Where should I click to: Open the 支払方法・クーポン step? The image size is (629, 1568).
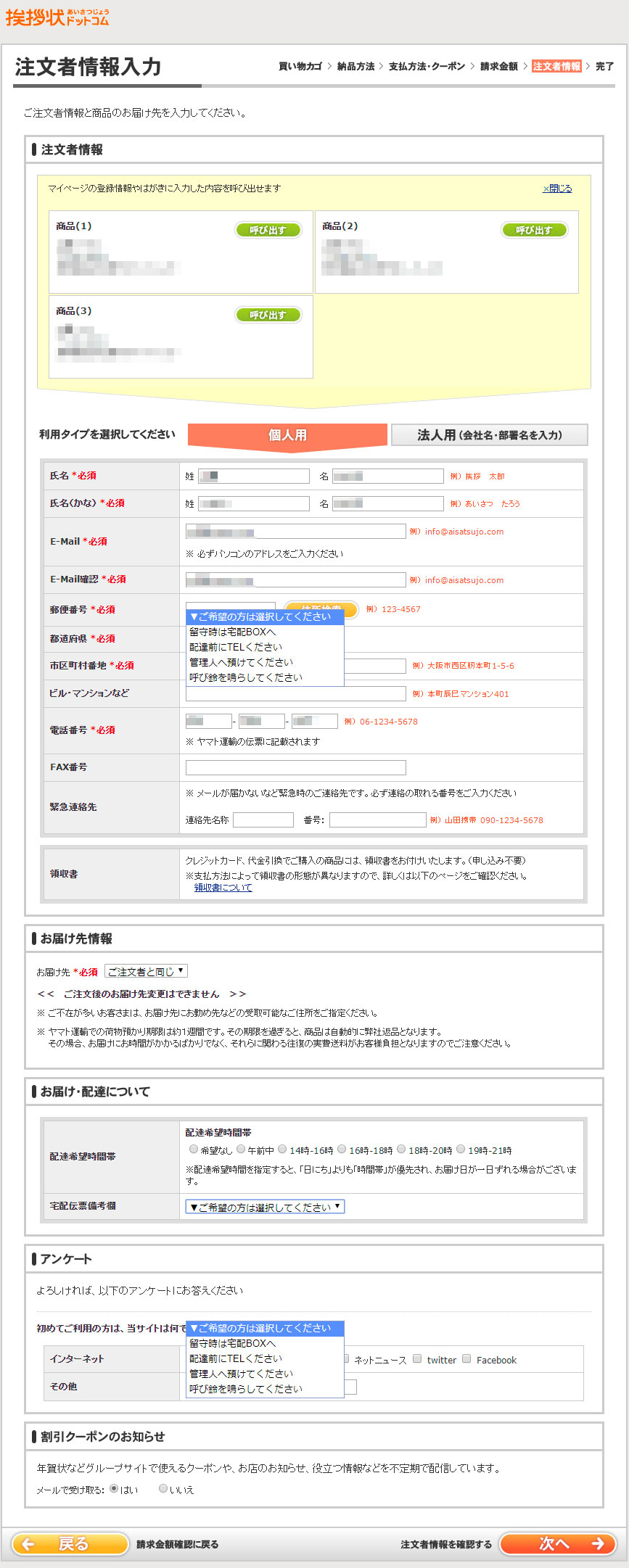pos(427,66)
